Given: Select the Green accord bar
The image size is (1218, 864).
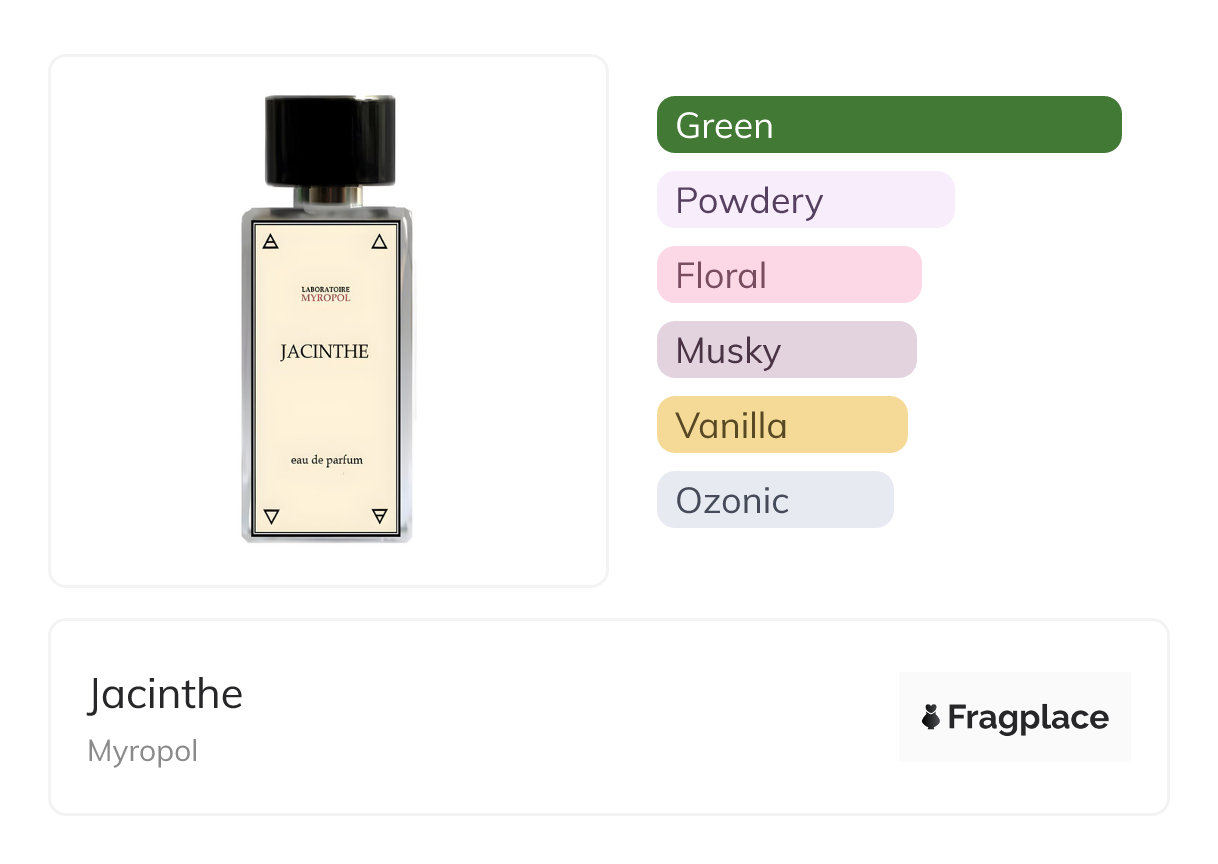Looking at the screenshot, I should 889,125.
